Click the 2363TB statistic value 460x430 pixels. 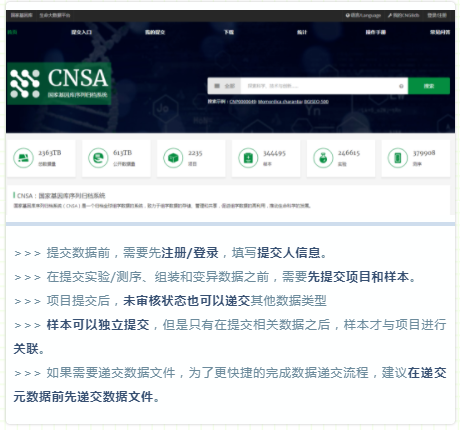tap(50, 153)
